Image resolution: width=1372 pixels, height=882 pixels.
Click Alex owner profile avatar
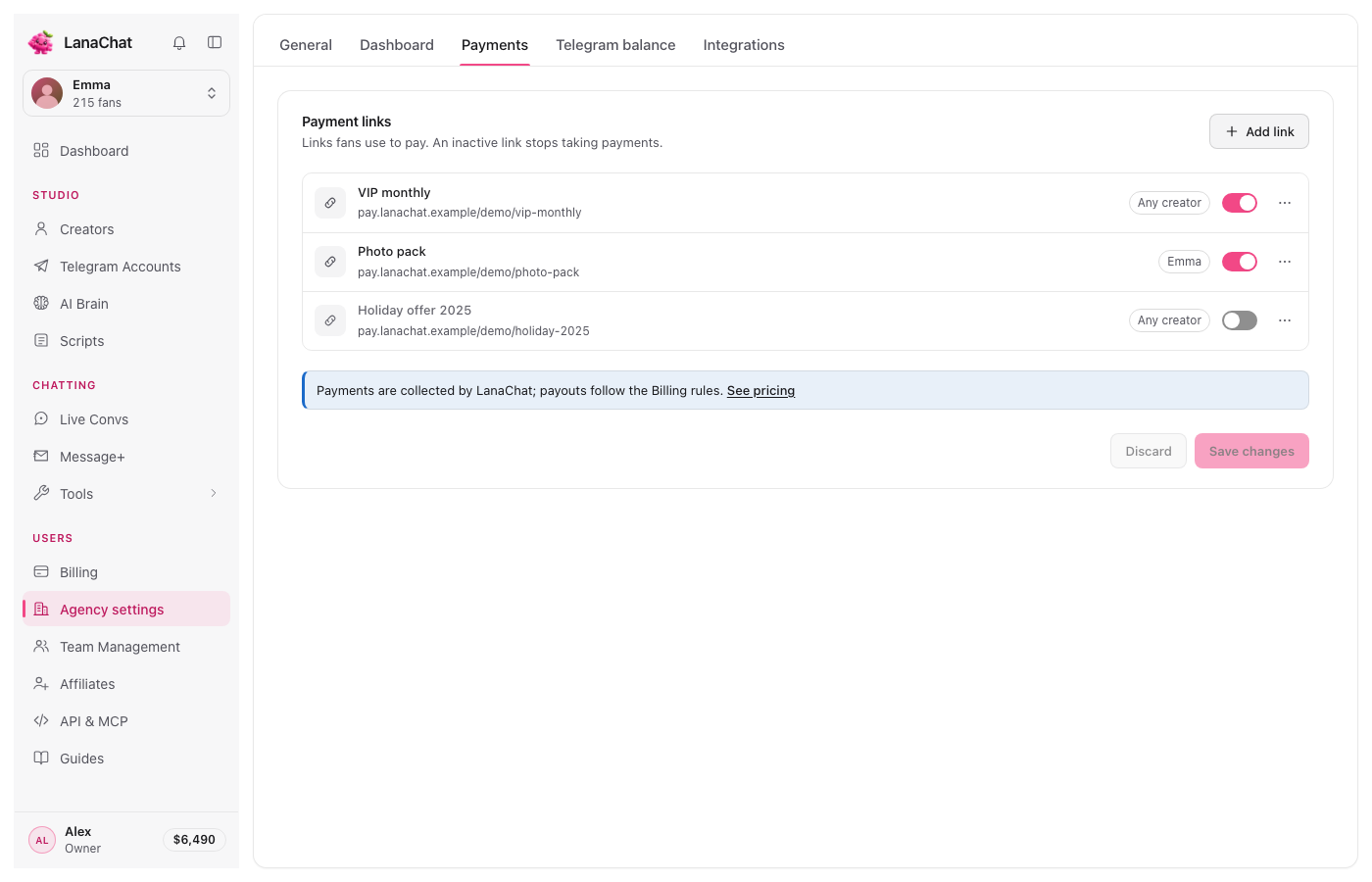click(x=42, y=840)
